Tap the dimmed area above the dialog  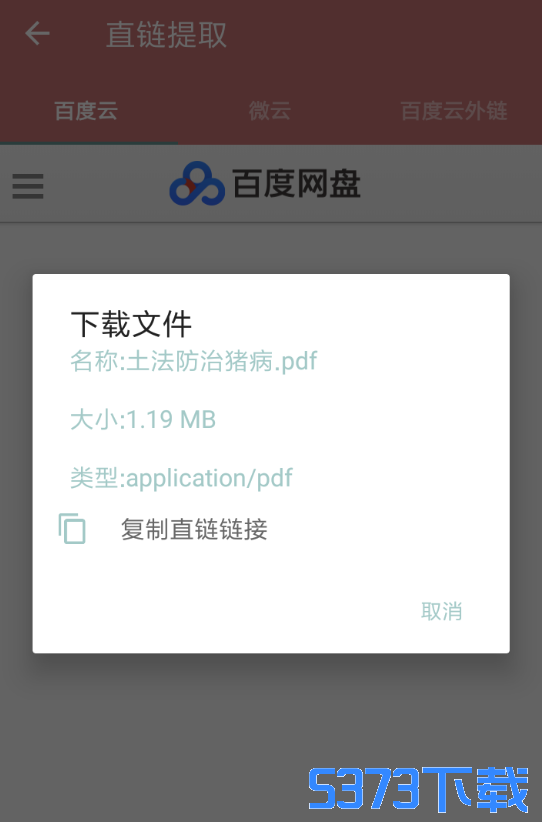point(271,248)
